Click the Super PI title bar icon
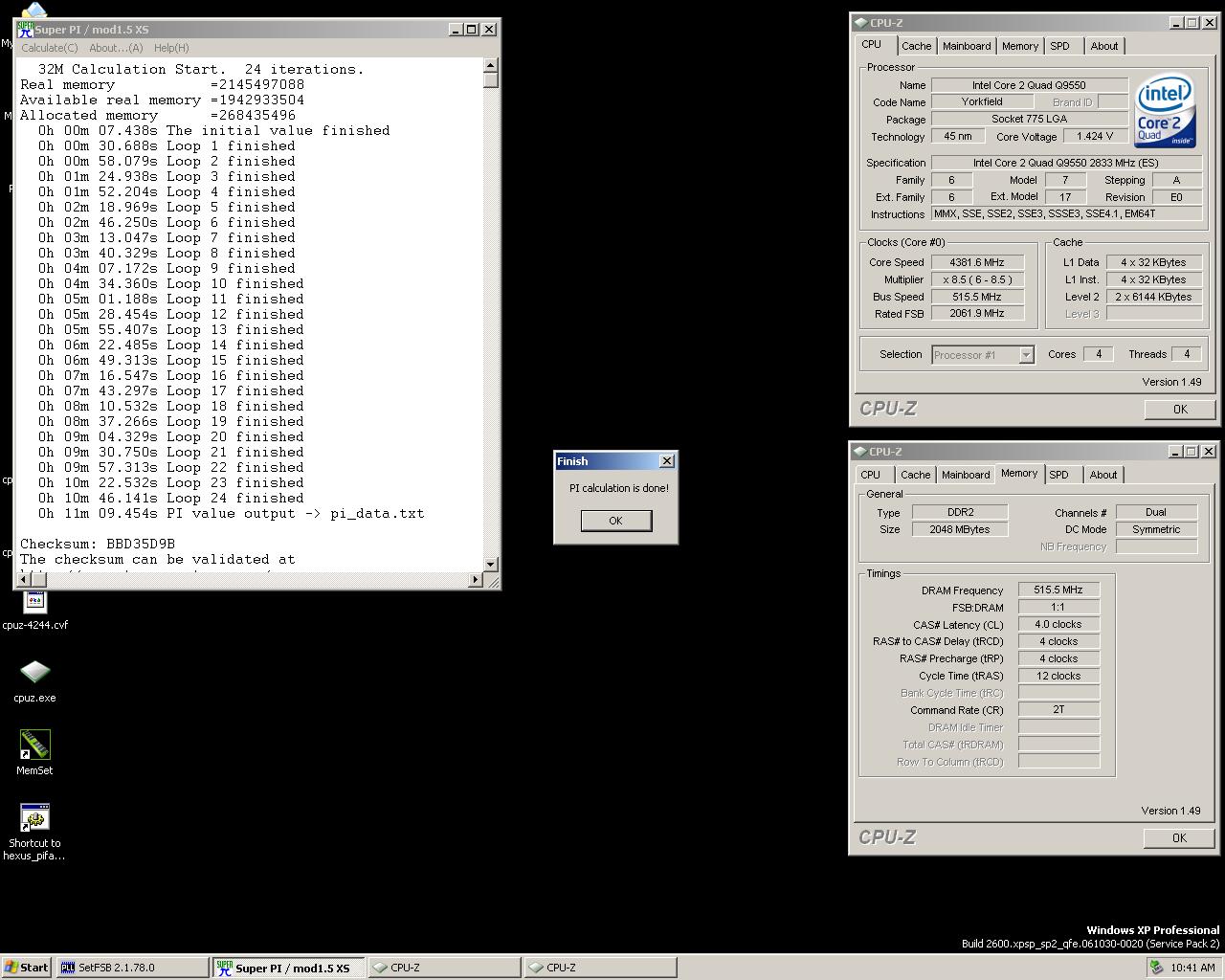This screenshot has height=980, width=1225. point(26,29)
